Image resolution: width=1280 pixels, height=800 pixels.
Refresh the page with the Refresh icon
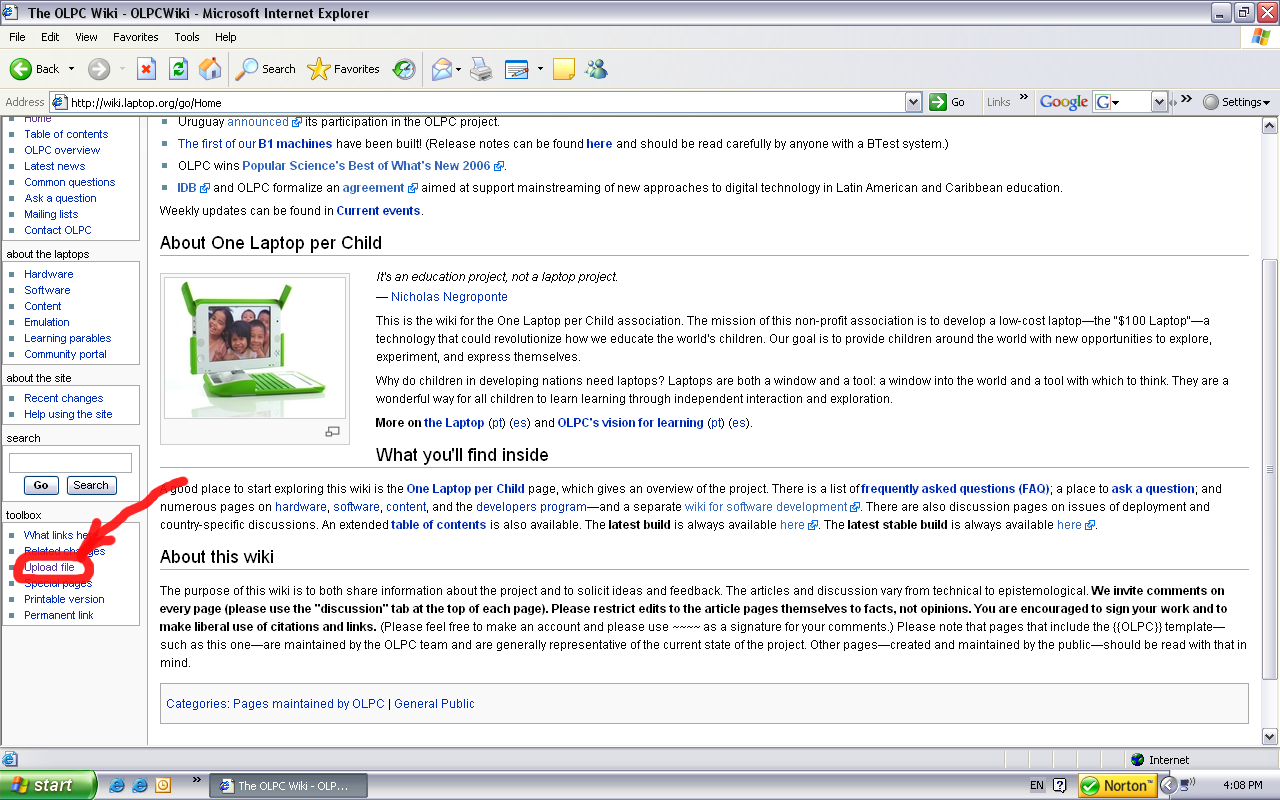click(178, 69)
